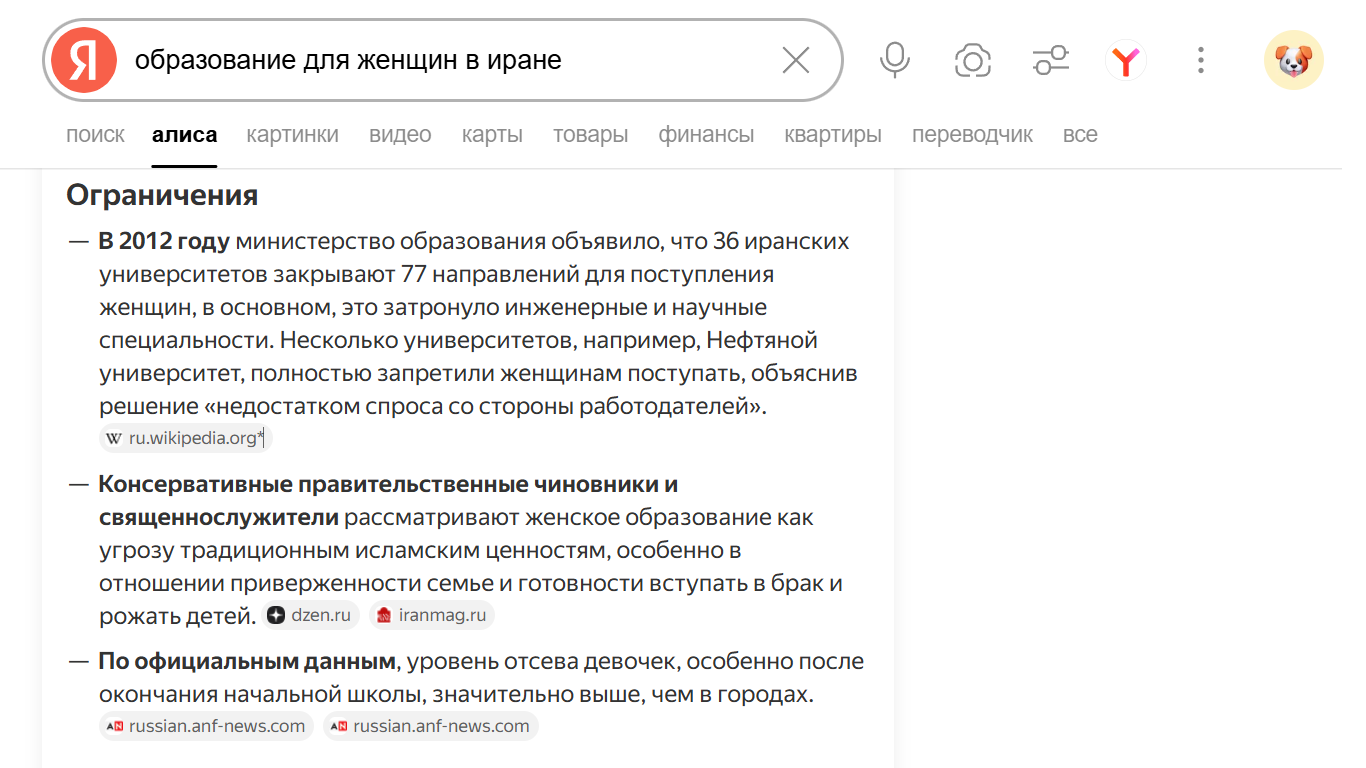Open the финансы tab
Image resolution: width=1366 pixels, height=768 pixels.
tap(706, 135)
